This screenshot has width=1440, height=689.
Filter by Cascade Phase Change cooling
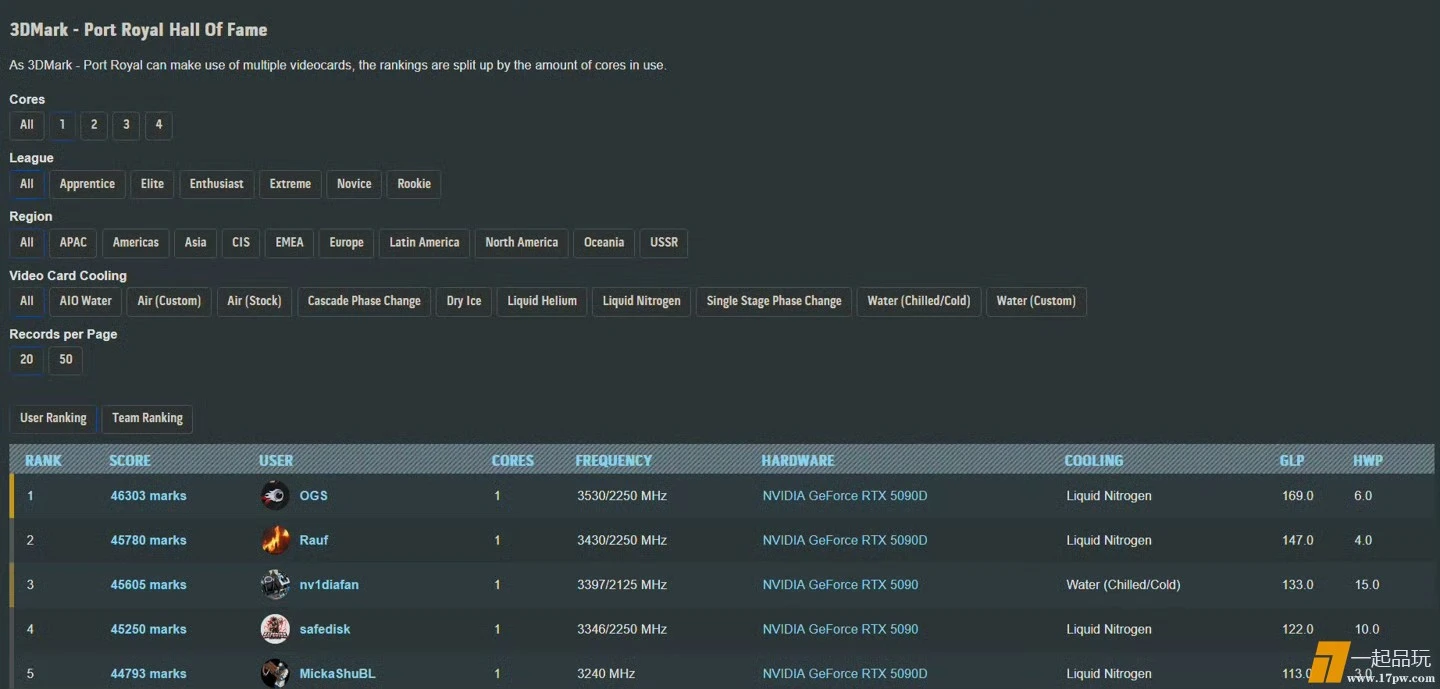click(x=364, y=301)
